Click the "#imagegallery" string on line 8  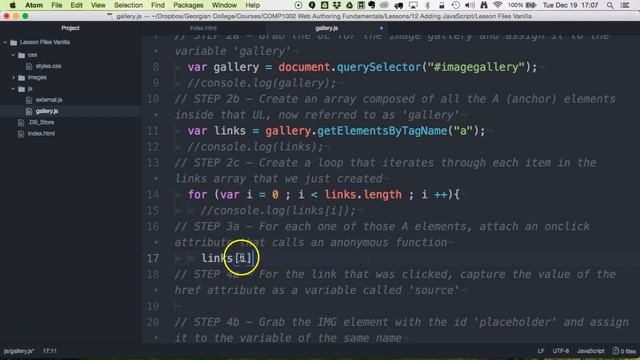pos(476,67)
